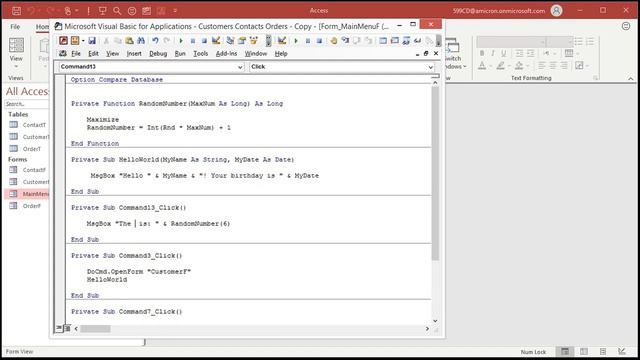Open the arrow beside the Insert Module icon
The height and width of the screenshot is (360, 640).
tap(83, 41)
